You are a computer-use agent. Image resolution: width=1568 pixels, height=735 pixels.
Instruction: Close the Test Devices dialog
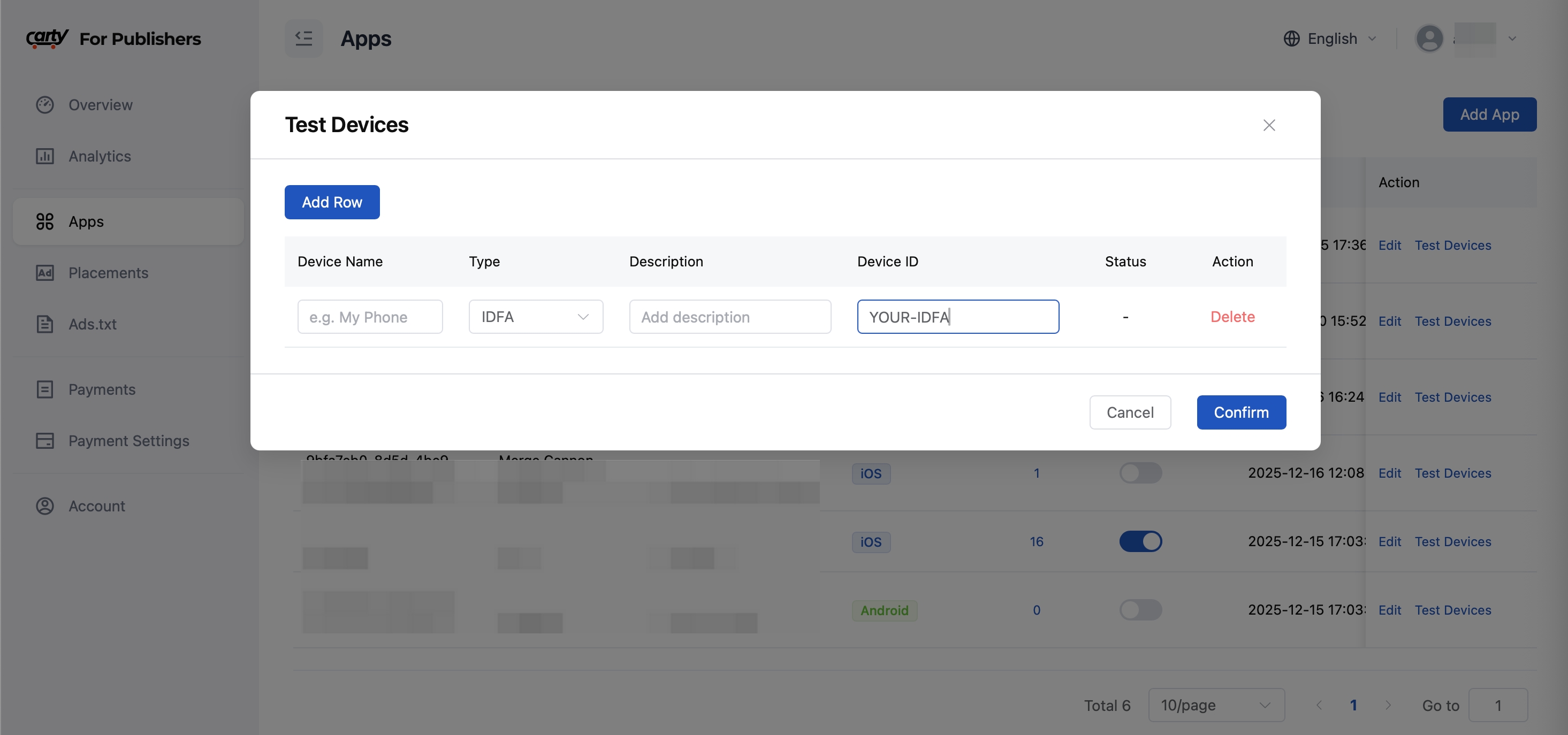(1268, 125)
